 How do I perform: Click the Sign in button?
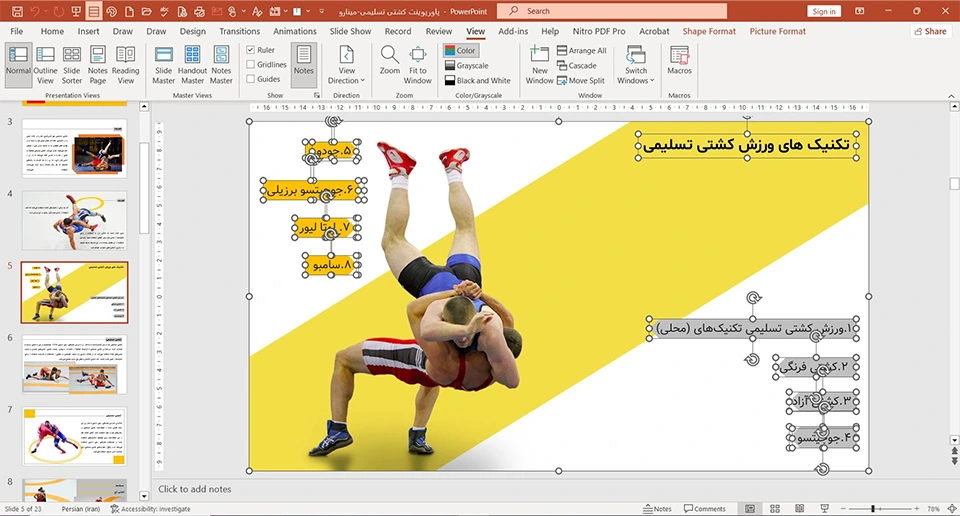[824, 11]
